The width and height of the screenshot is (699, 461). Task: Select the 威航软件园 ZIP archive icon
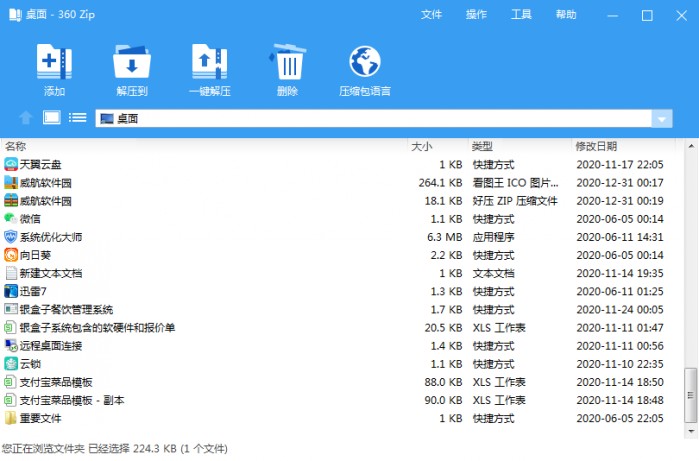[11, 201]
